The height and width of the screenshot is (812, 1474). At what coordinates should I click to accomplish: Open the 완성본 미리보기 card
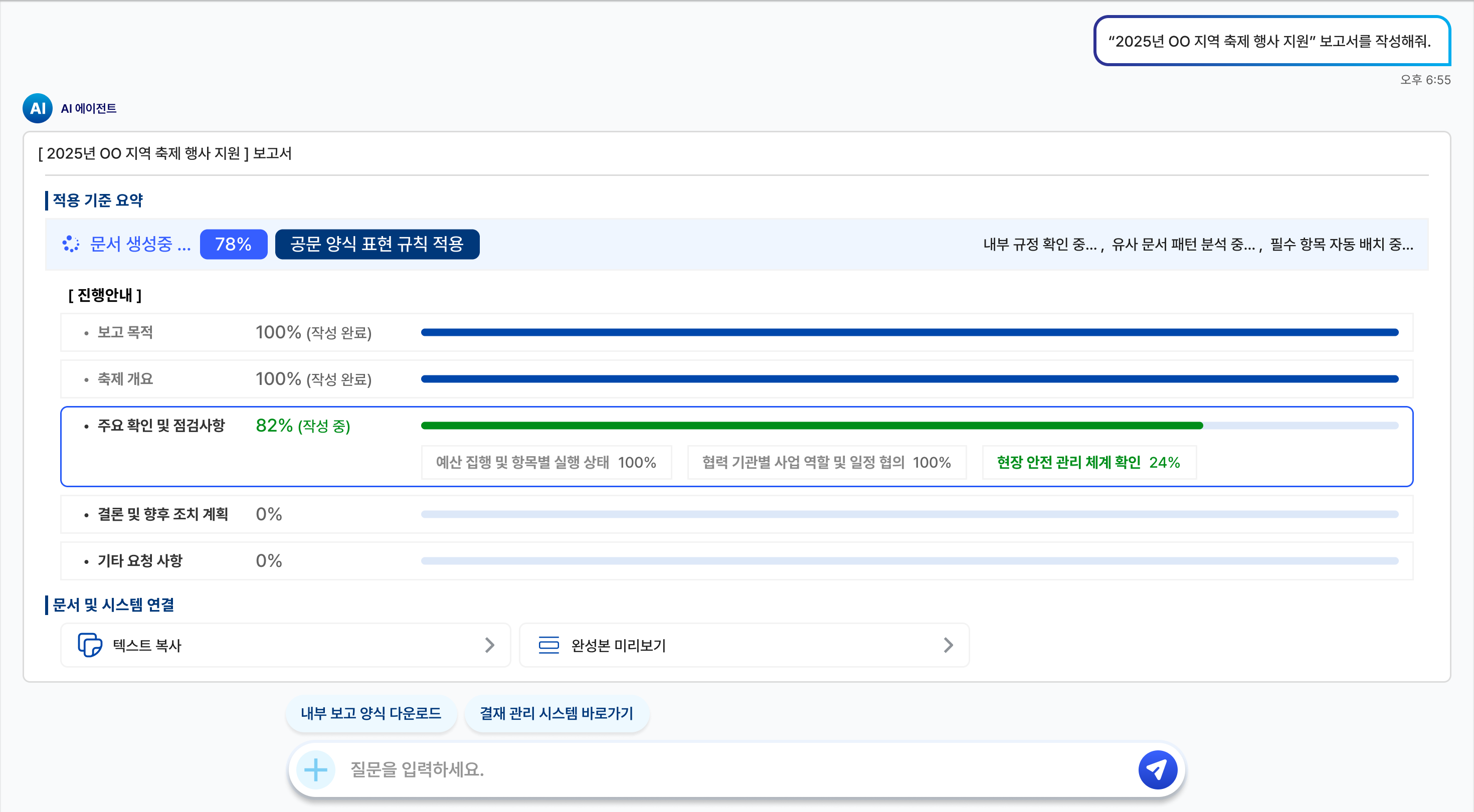coord(744,645)
